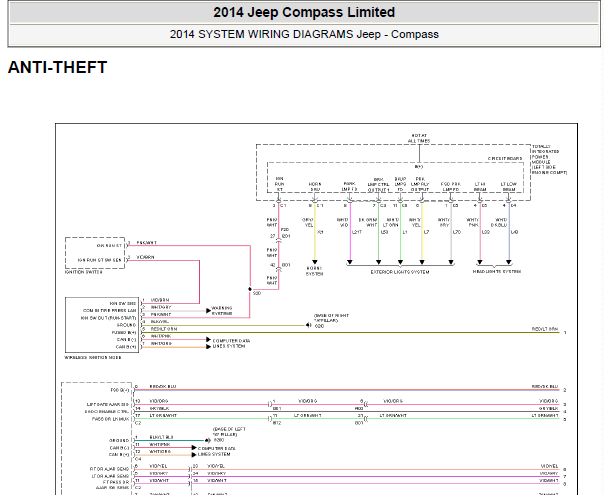Image resolution: width=604 pixels, height=495 pixels.
Task: Click the 'L70' circuit code
Action: 457,232
